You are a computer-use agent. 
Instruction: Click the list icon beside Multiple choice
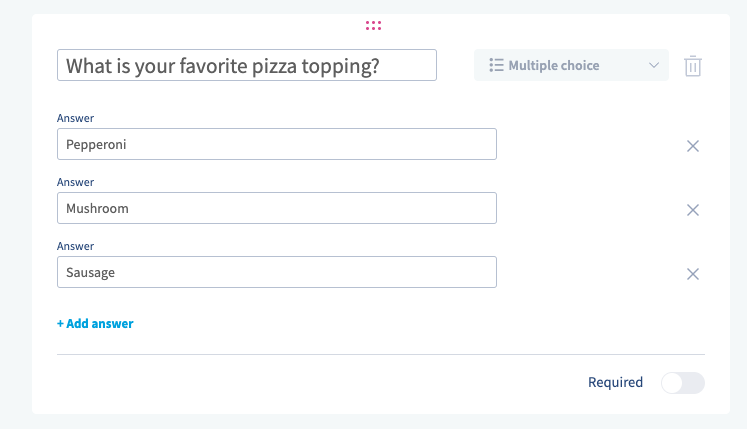click(496, 66)
